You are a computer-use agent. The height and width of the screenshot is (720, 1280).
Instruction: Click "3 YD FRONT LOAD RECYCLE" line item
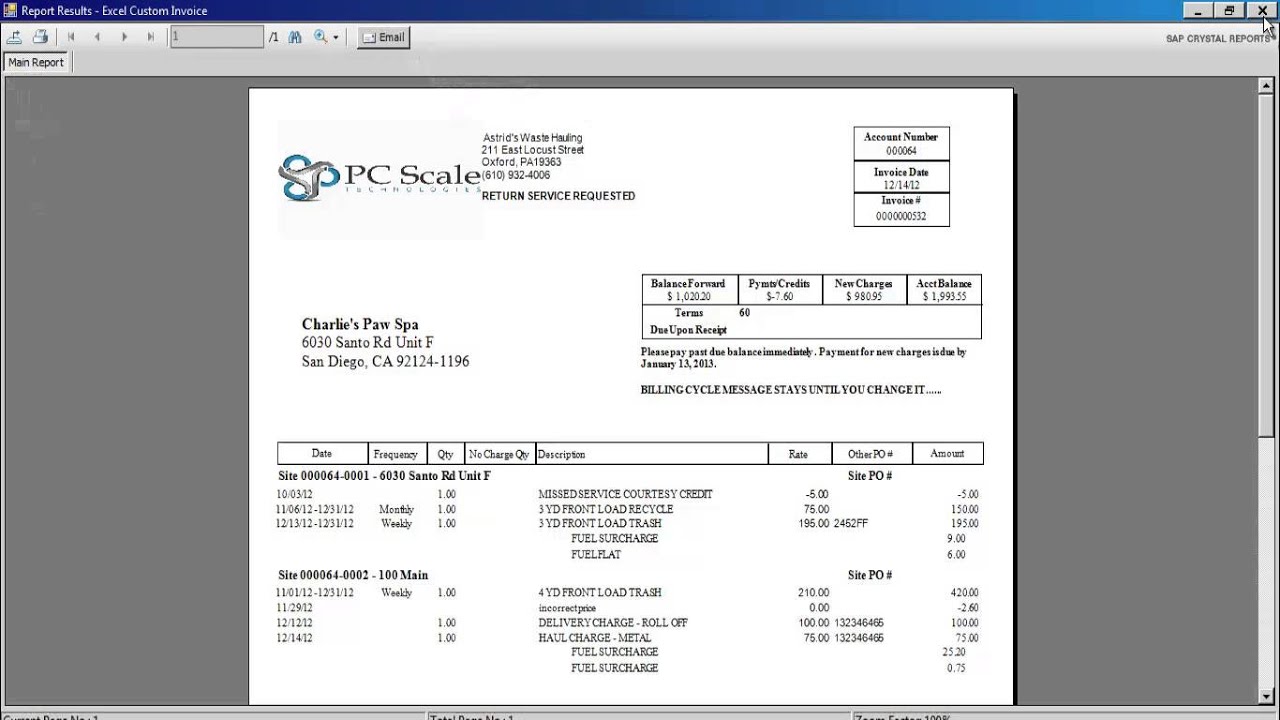[605, 509]
